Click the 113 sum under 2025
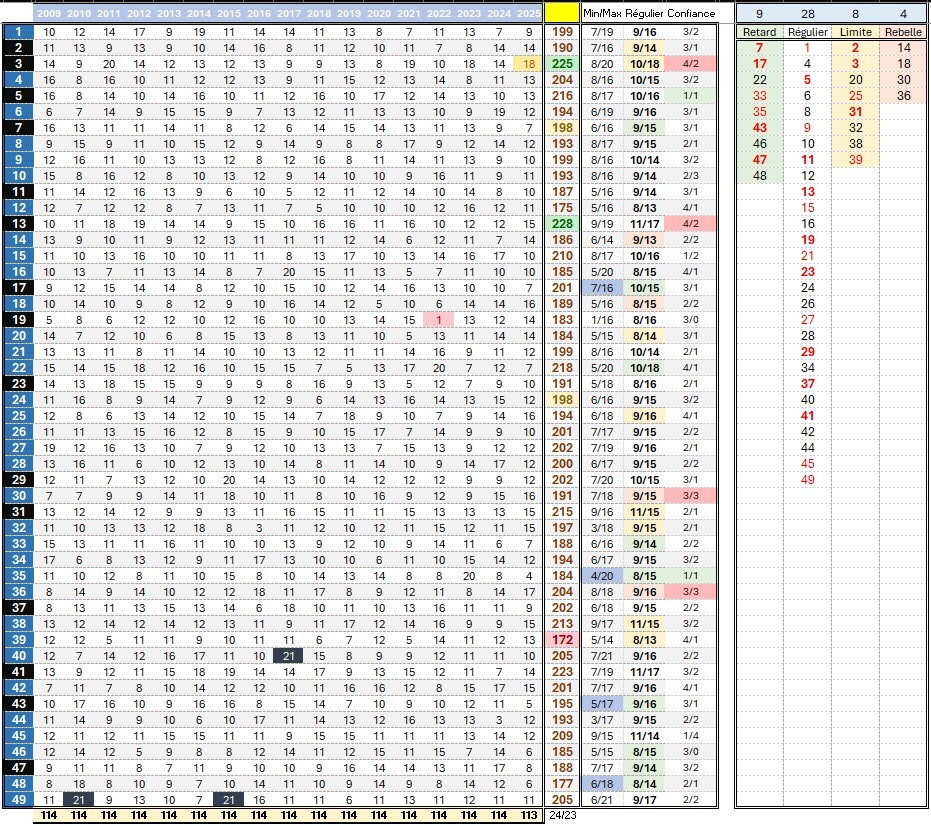Image resolution: width=931 pixels, height=826 pixels. (x=528, y=815)
